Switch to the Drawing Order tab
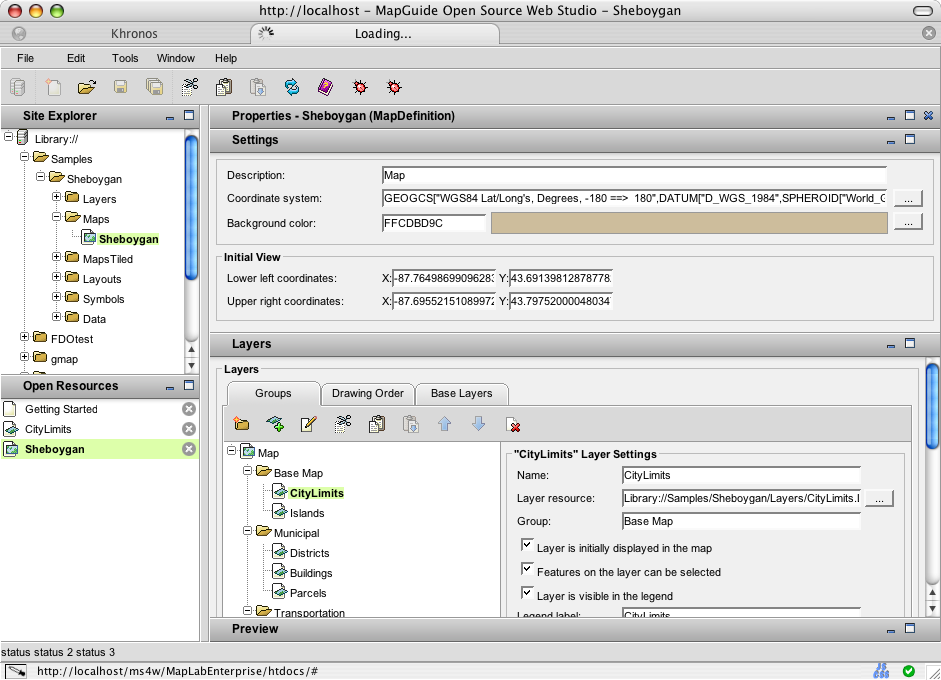 367,393
